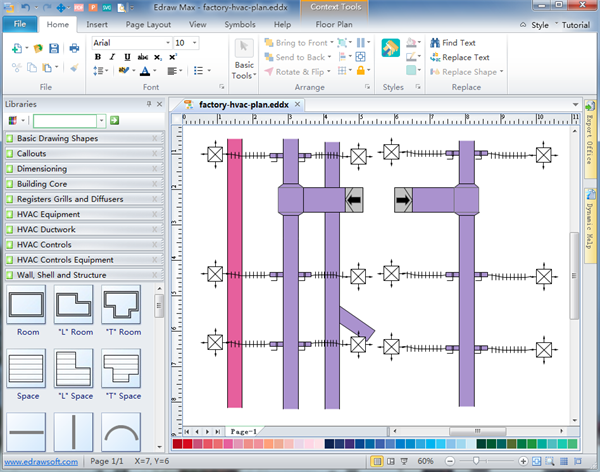Toggle bold text formatting
The height and width of the screenshot is (472, 600).
coord(98,58)
